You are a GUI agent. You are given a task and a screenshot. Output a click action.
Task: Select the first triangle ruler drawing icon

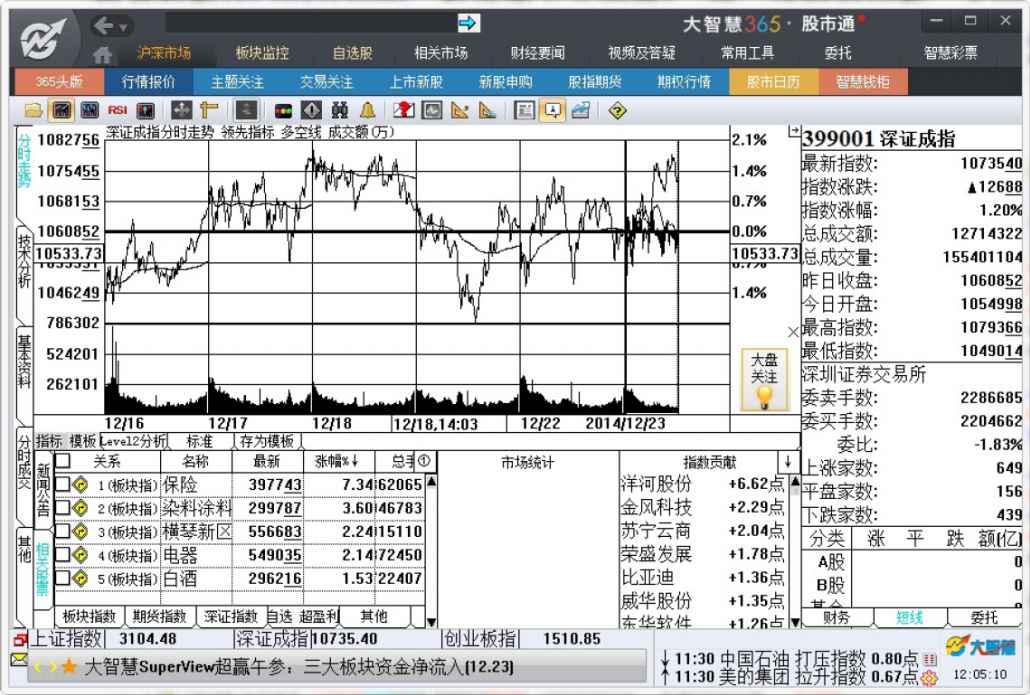click(460, 110)
